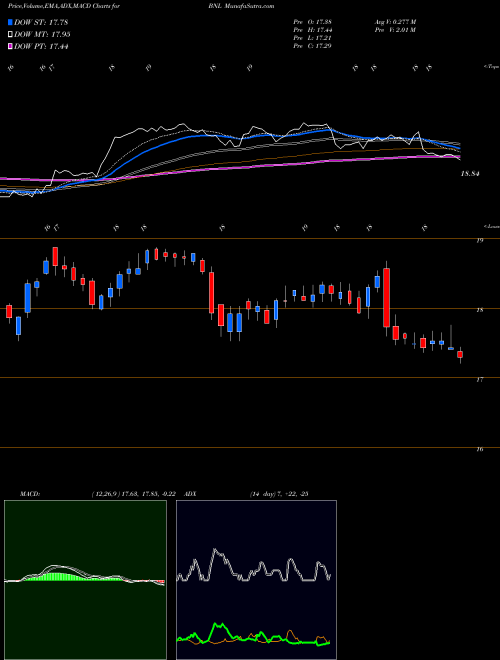This screenshot has width=500, height=660.
Task: Click the '<Lows' marker label
Action: (492, 226)
